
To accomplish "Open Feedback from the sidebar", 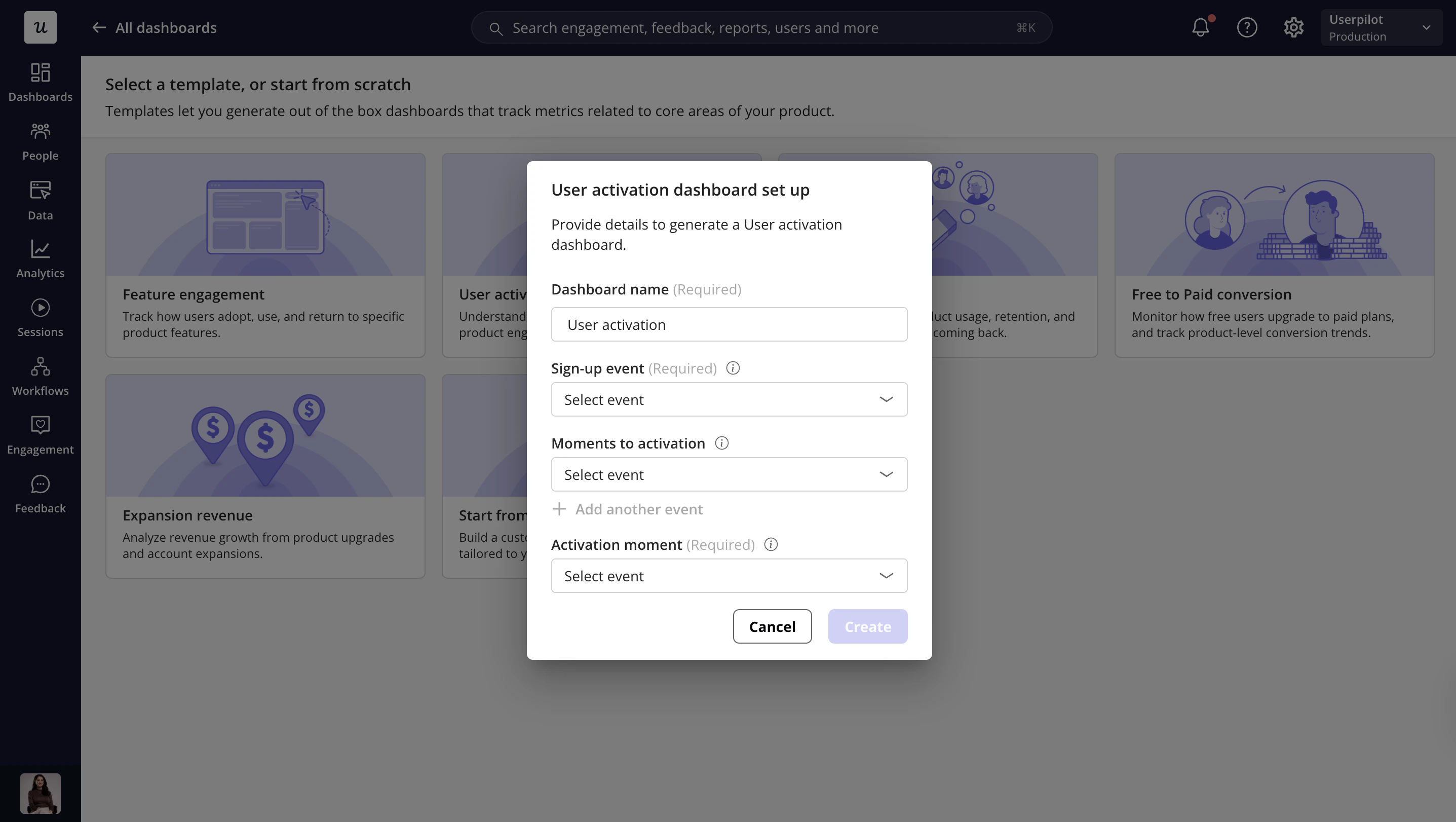I will 40,494.
